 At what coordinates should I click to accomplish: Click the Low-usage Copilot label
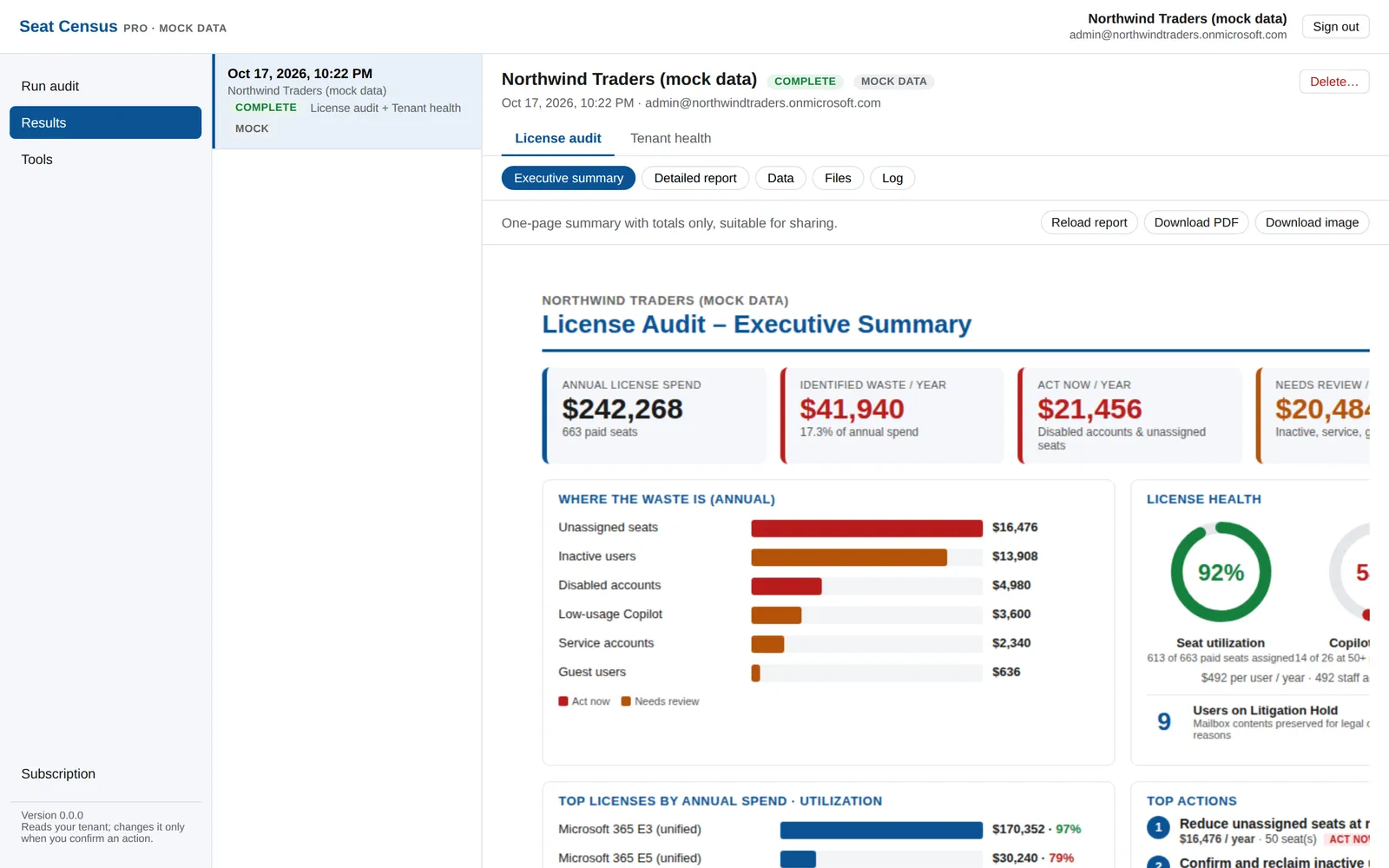tap(610, 614)
